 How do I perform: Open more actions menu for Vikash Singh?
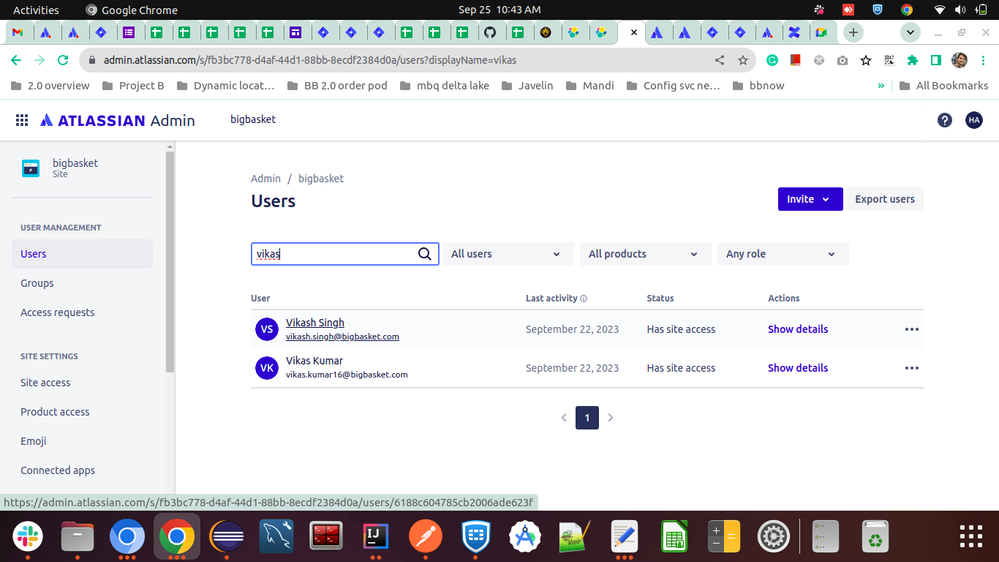click(x=912, y=329)
